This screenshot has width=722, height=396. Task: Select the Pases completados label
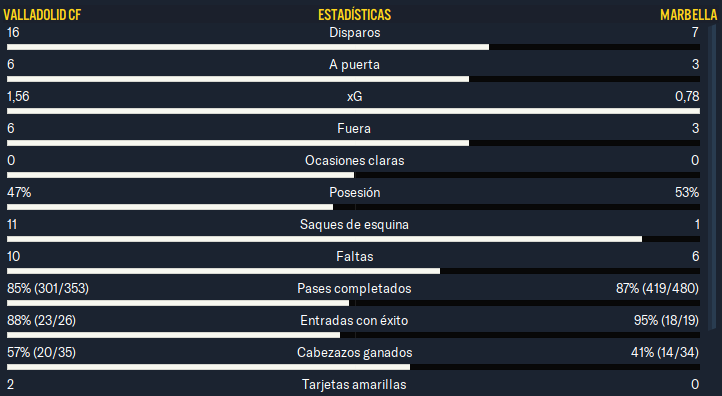[354, 288]
